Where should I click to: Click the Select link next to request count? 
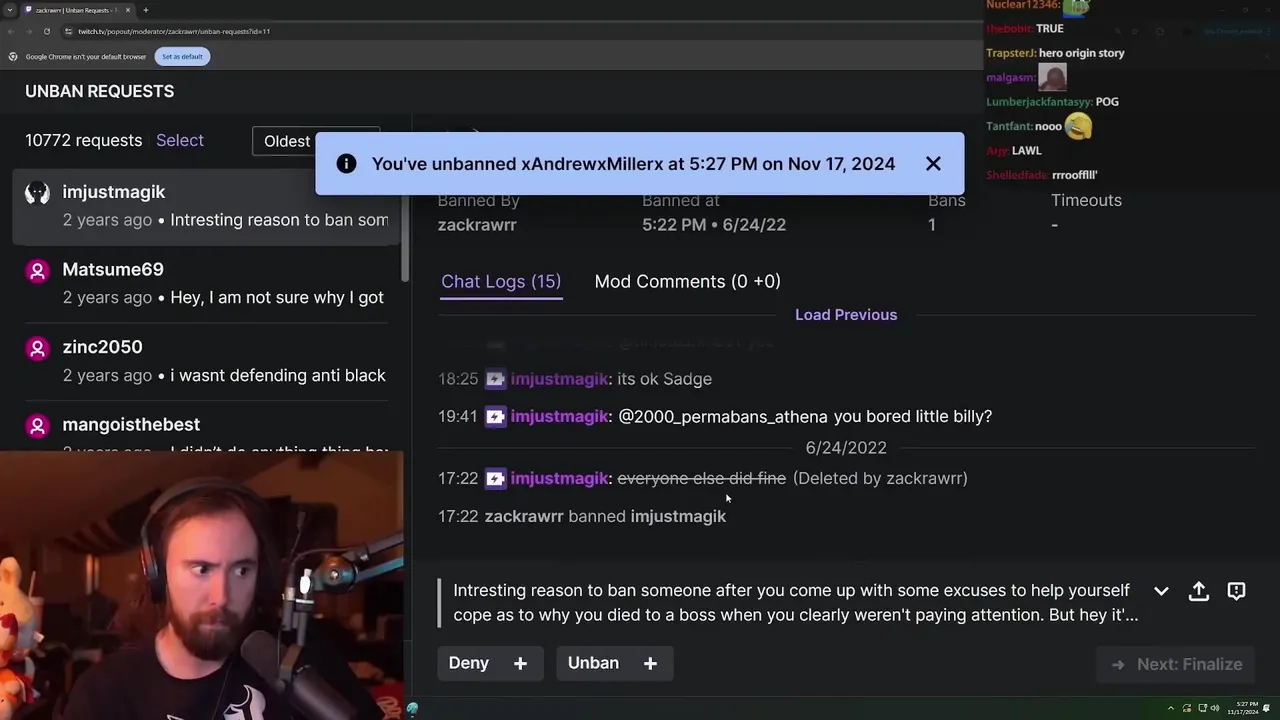(x=180, y=140)
